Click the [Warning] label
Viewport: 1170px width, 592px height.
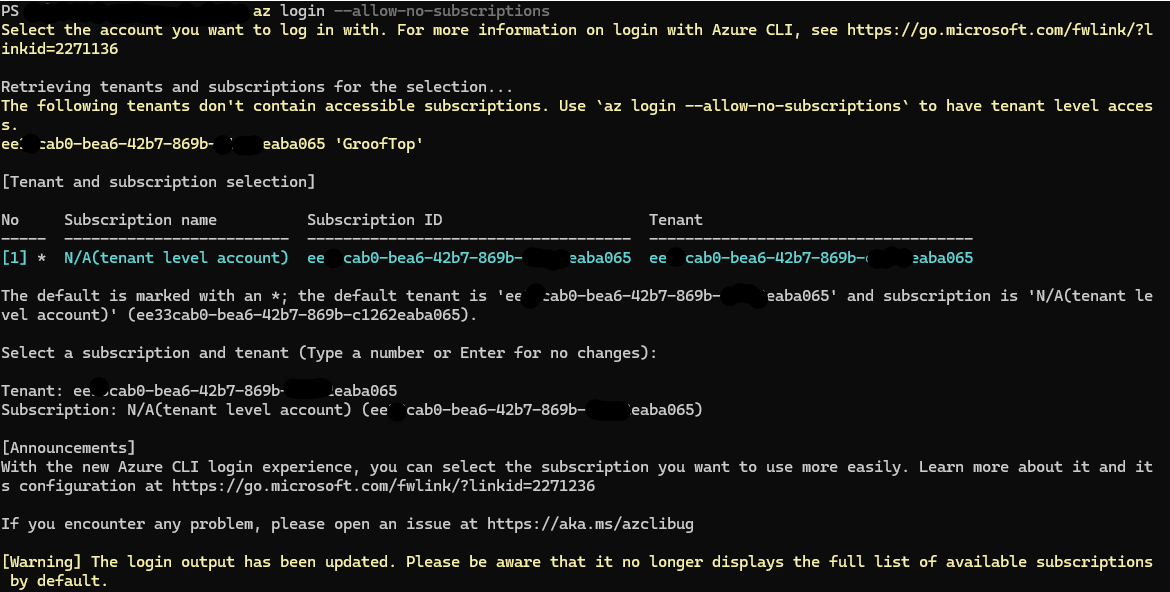(42, 562)
